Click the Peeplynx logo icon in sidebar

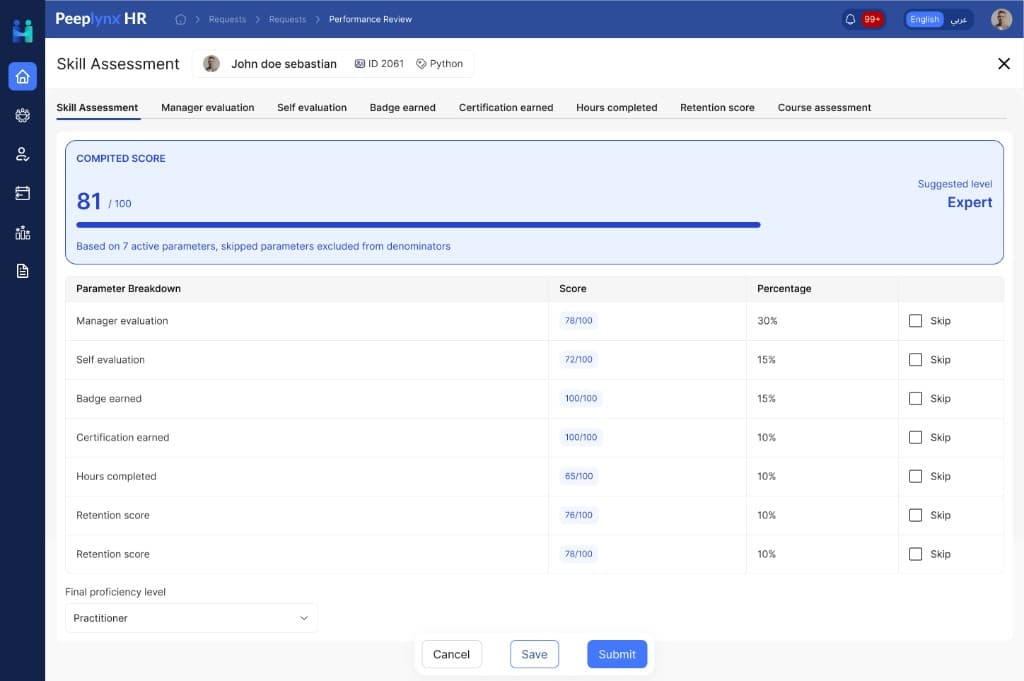pos(22,31)
